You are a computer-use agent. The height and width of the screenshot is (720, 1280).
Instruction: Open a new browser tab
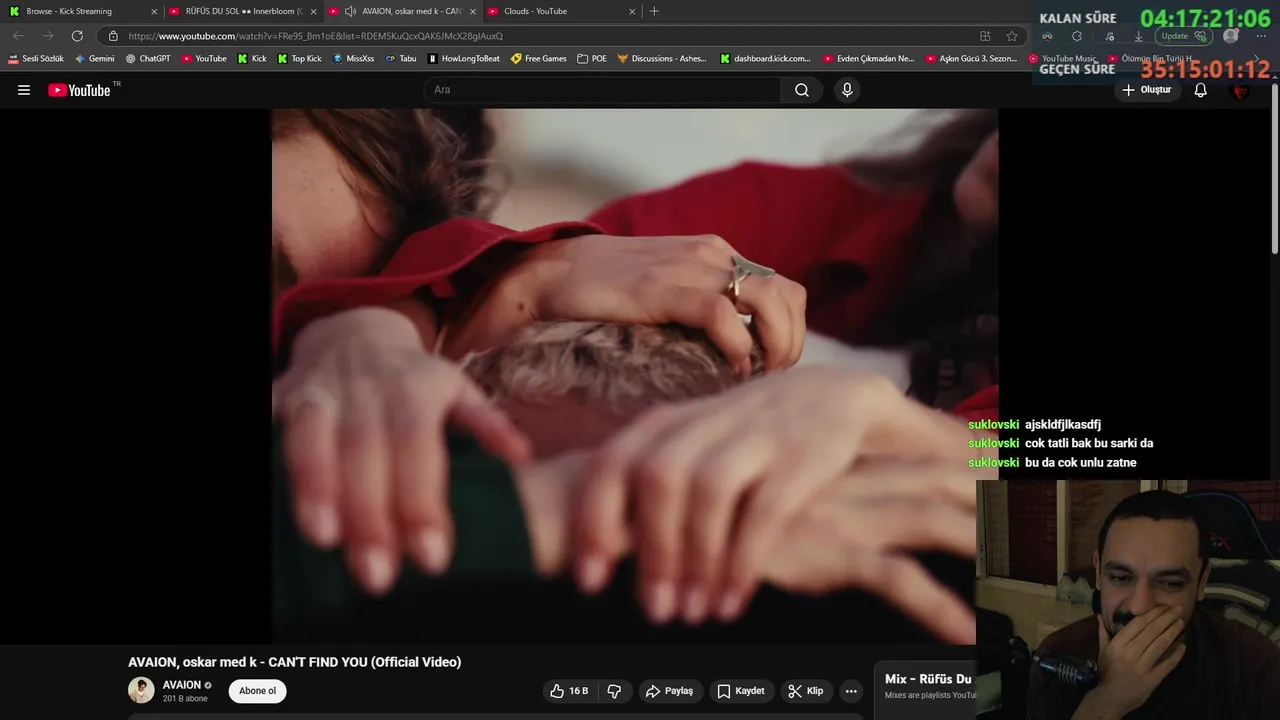(654, 11)
